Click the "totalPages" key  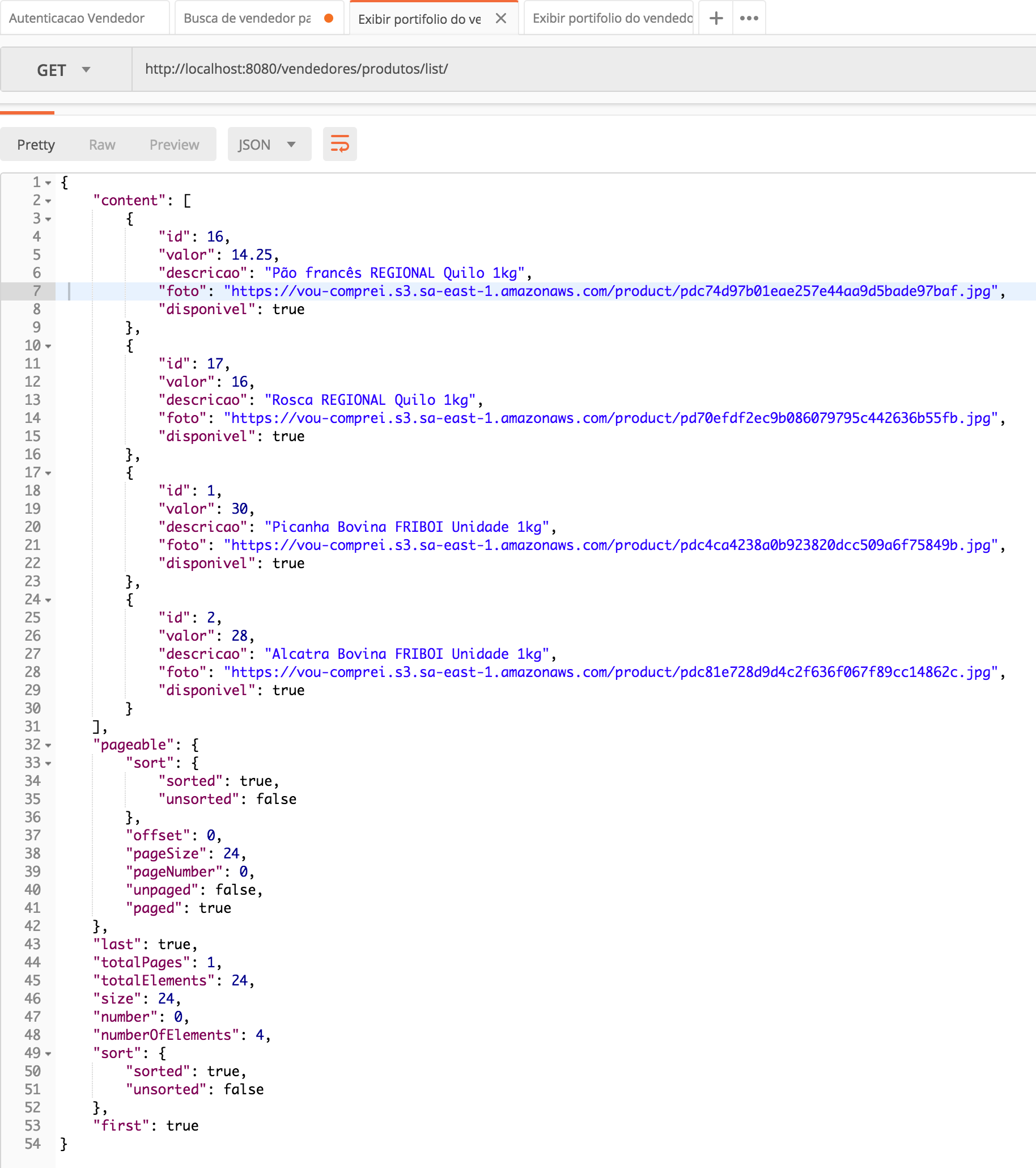point(142,962)
